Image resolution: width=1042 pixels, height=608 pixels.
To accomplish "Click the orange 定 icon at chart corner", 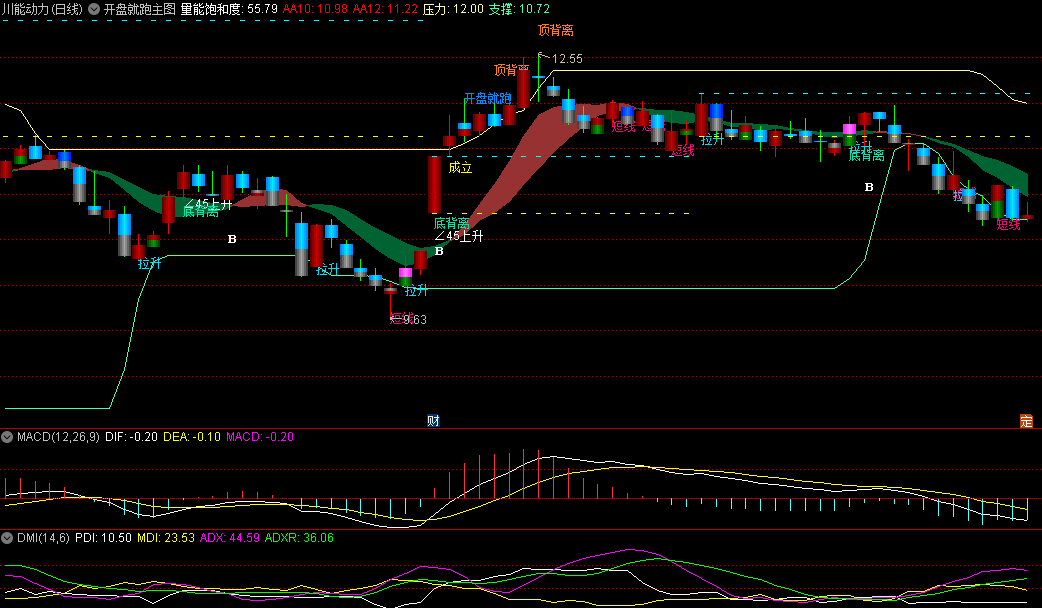I will (1027, 421).
